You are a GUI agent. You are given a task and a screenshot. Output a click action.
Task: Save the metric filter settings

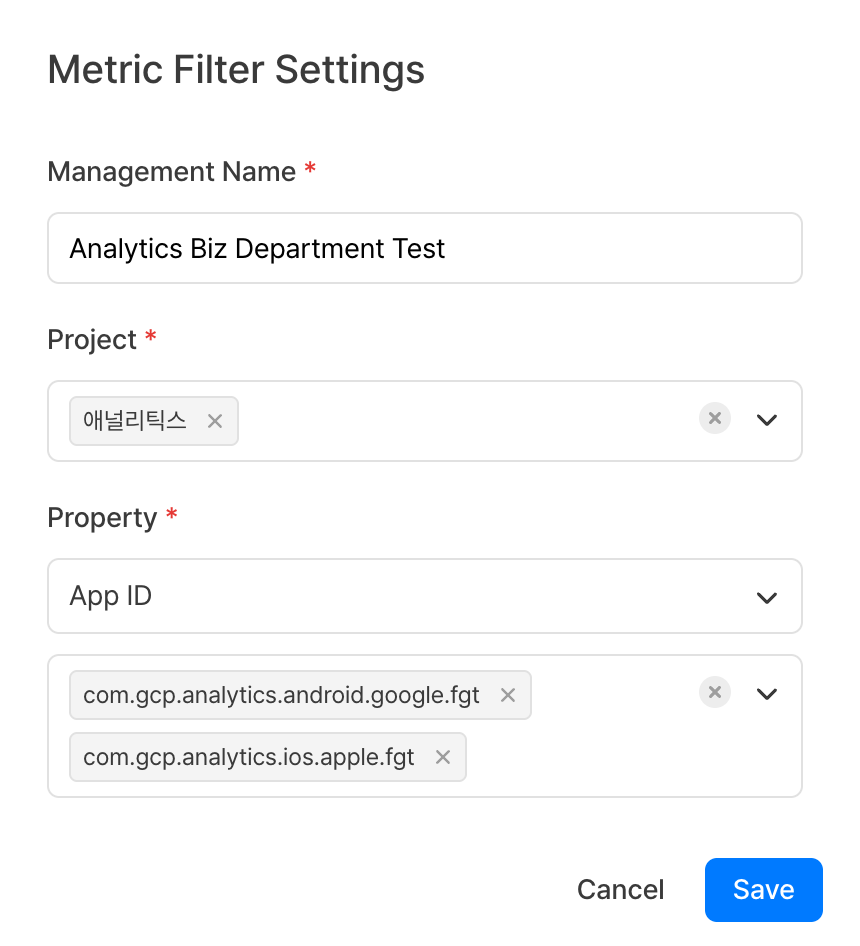point(763,889)
